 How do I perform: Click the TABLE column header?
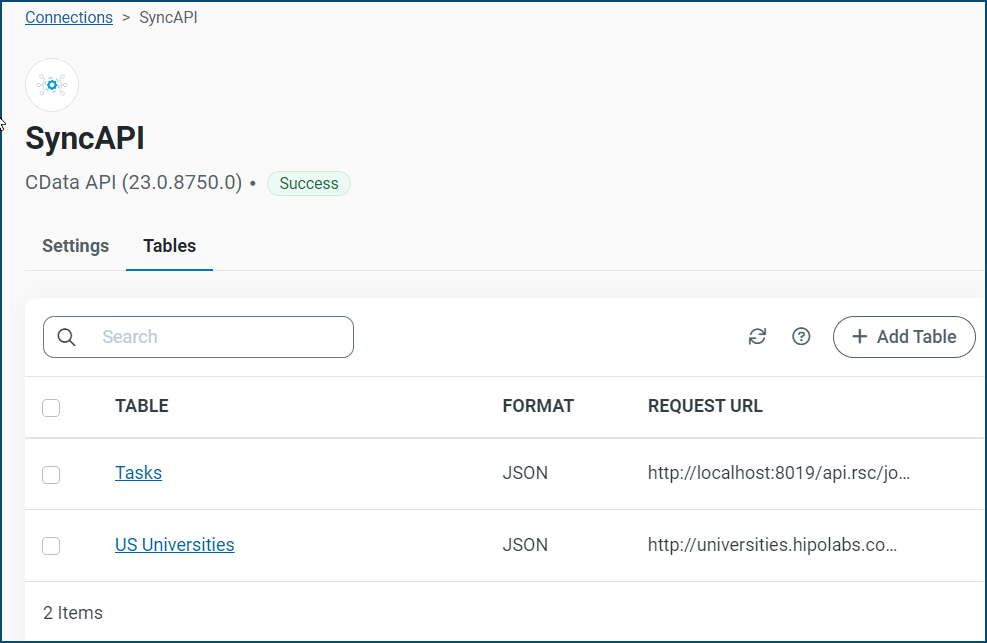(x=142, y=406)
